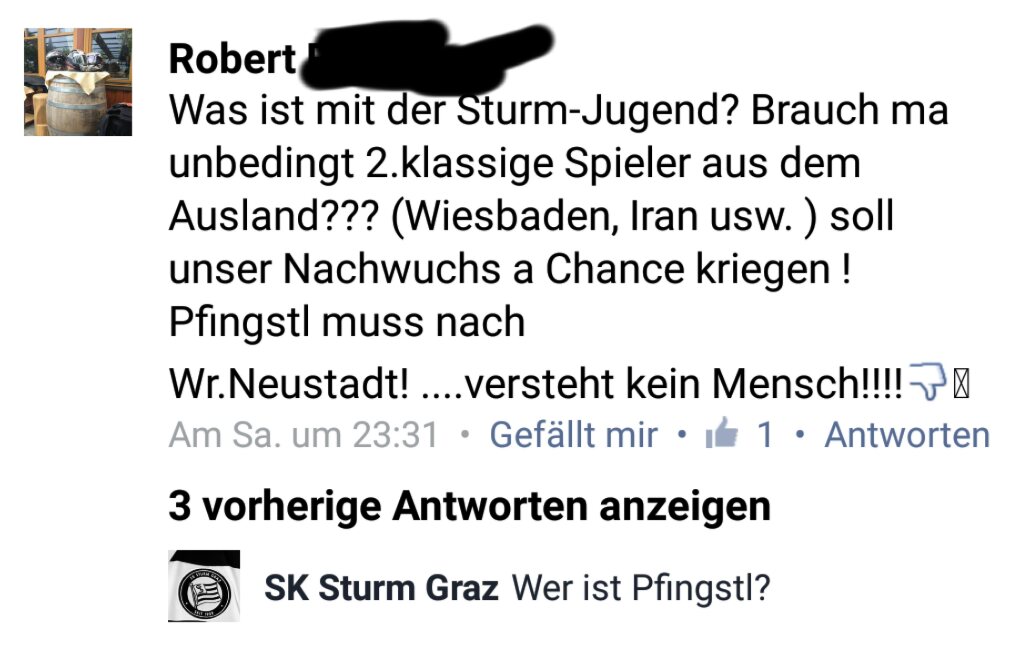Open Robert's barrel profile picture
Screen dimensions: 1010x664
tap(78, 82)
